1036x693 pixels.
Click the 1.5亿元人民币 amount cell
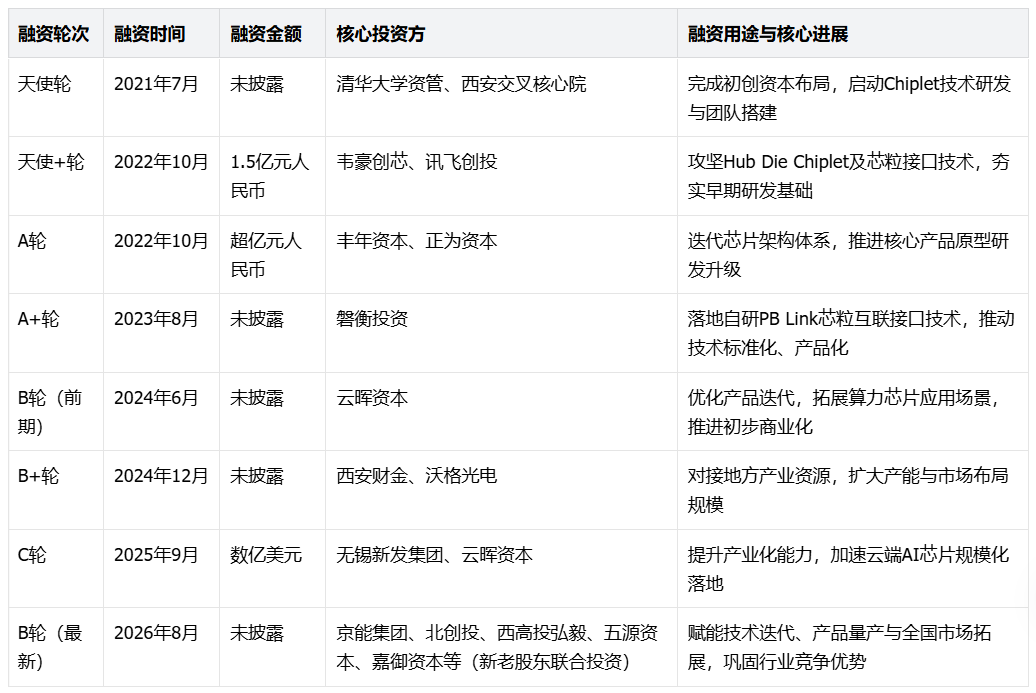[272, 176]
